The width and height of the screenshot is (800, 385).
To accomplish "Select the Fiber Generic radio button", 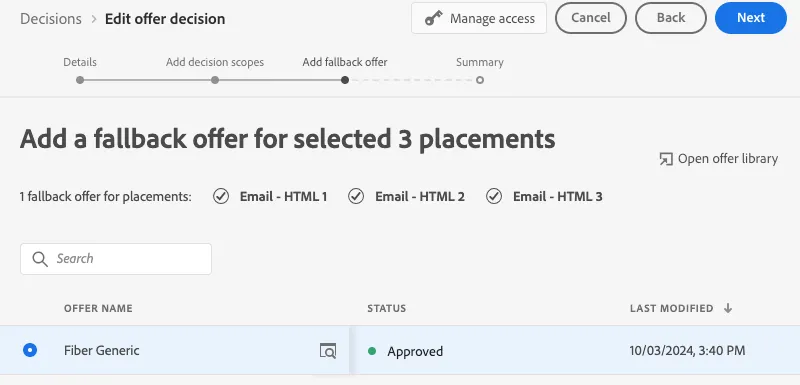I will [30, 350].
